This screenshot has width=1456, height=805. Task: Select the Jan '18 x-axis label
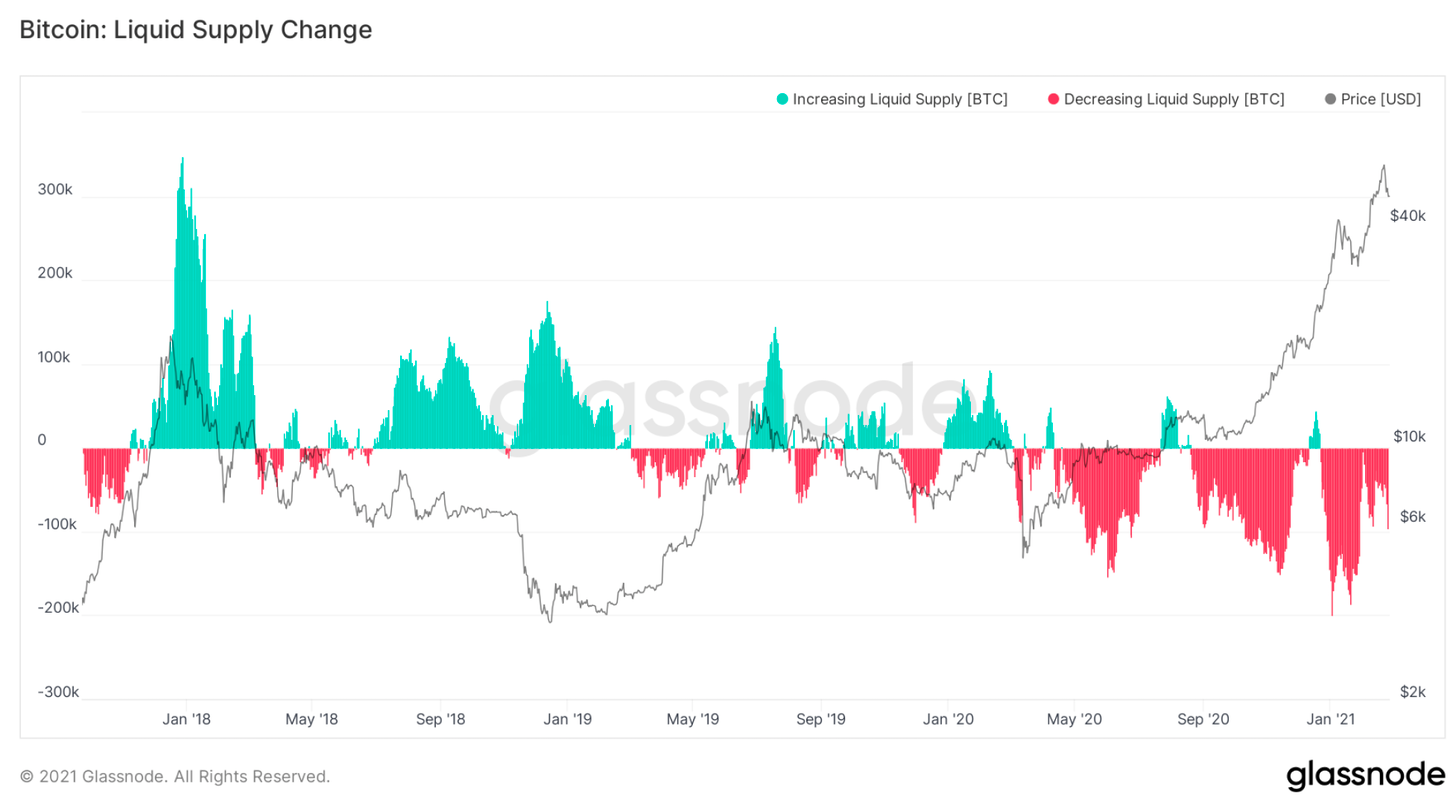(187, 719)
